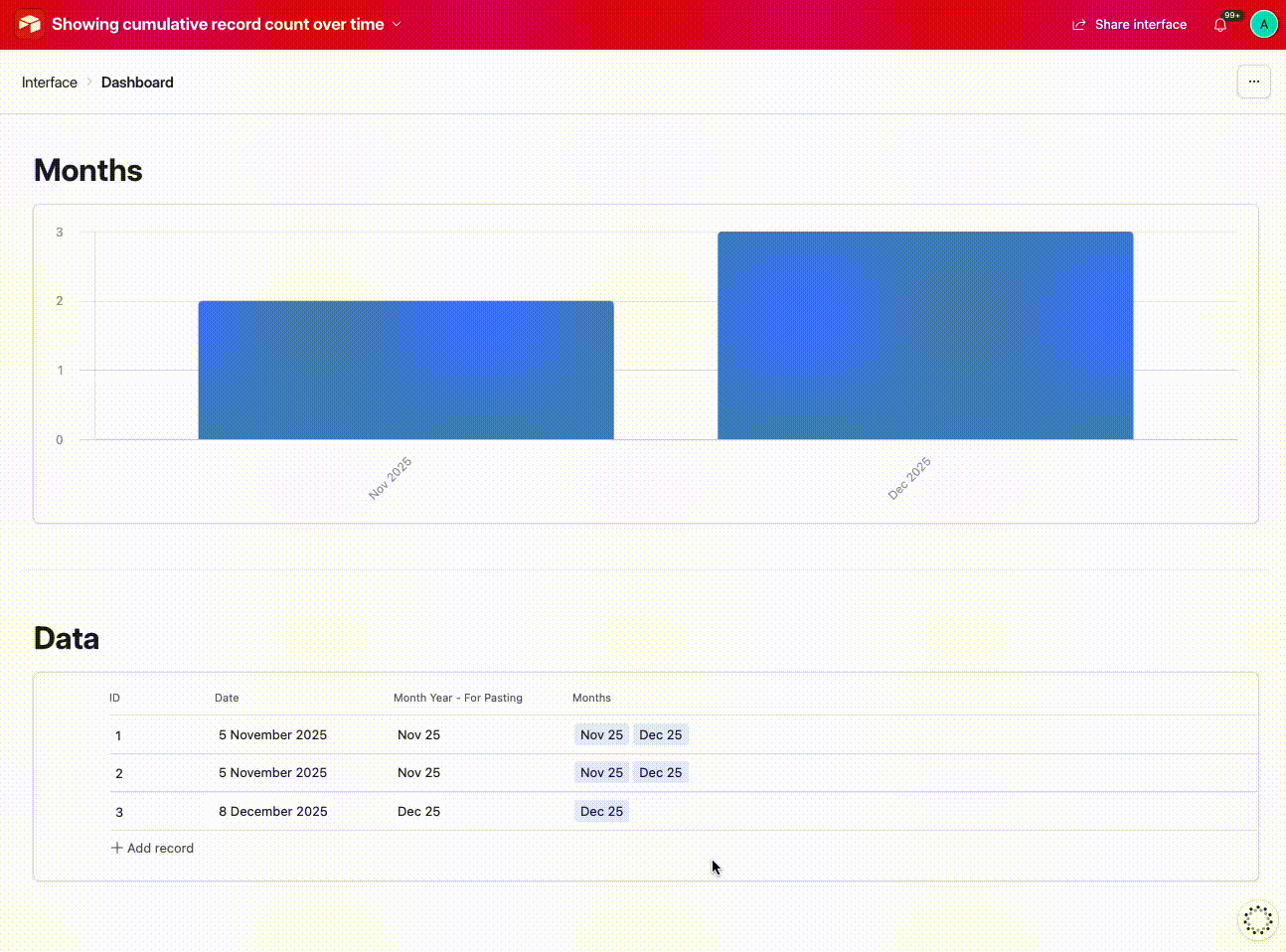Click the dotted circle help widget
This screenshot has height=952, width=1286.
click(x=1257, y=919)
